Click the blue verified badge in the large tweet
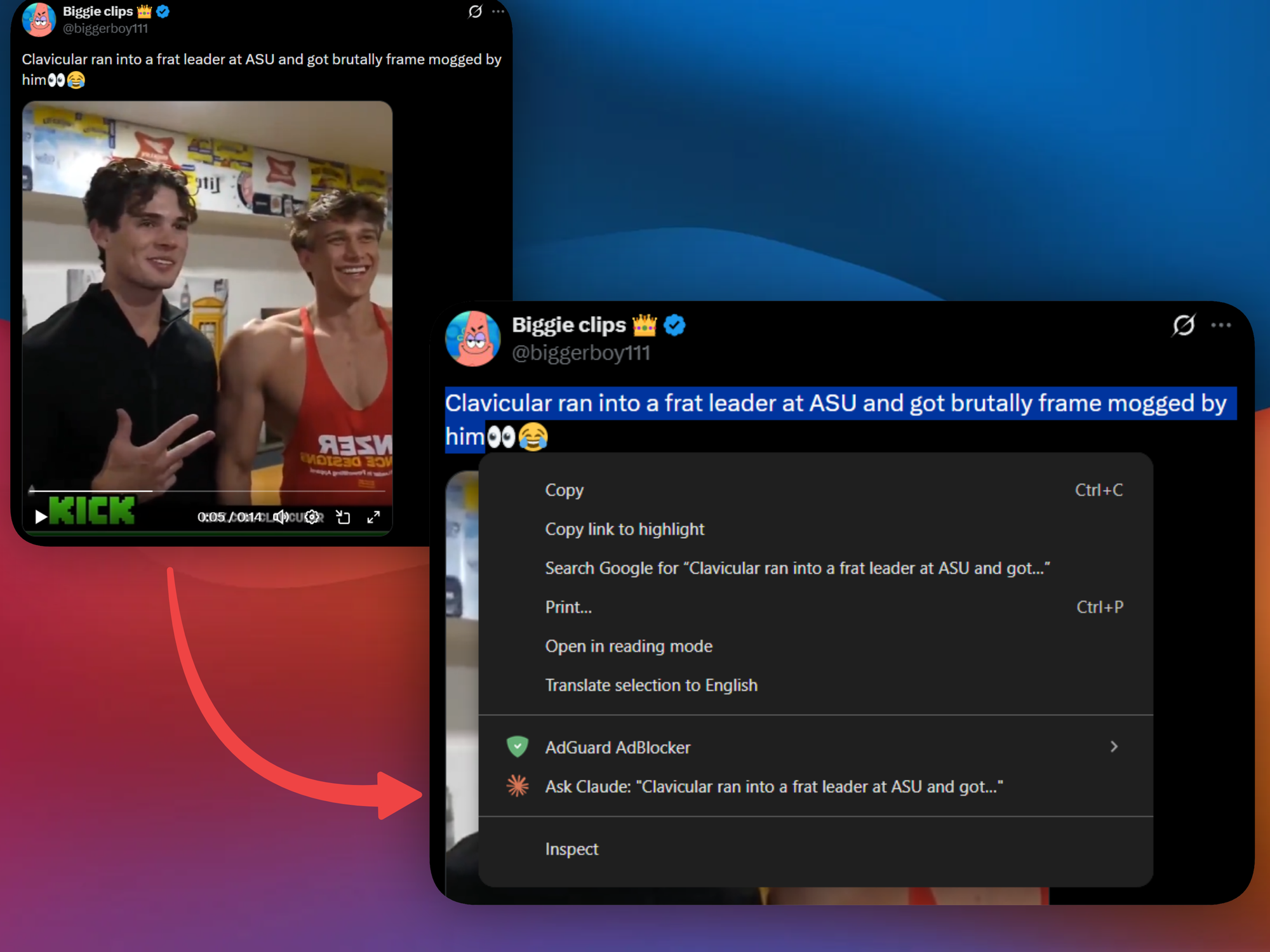 coord(674,325)
